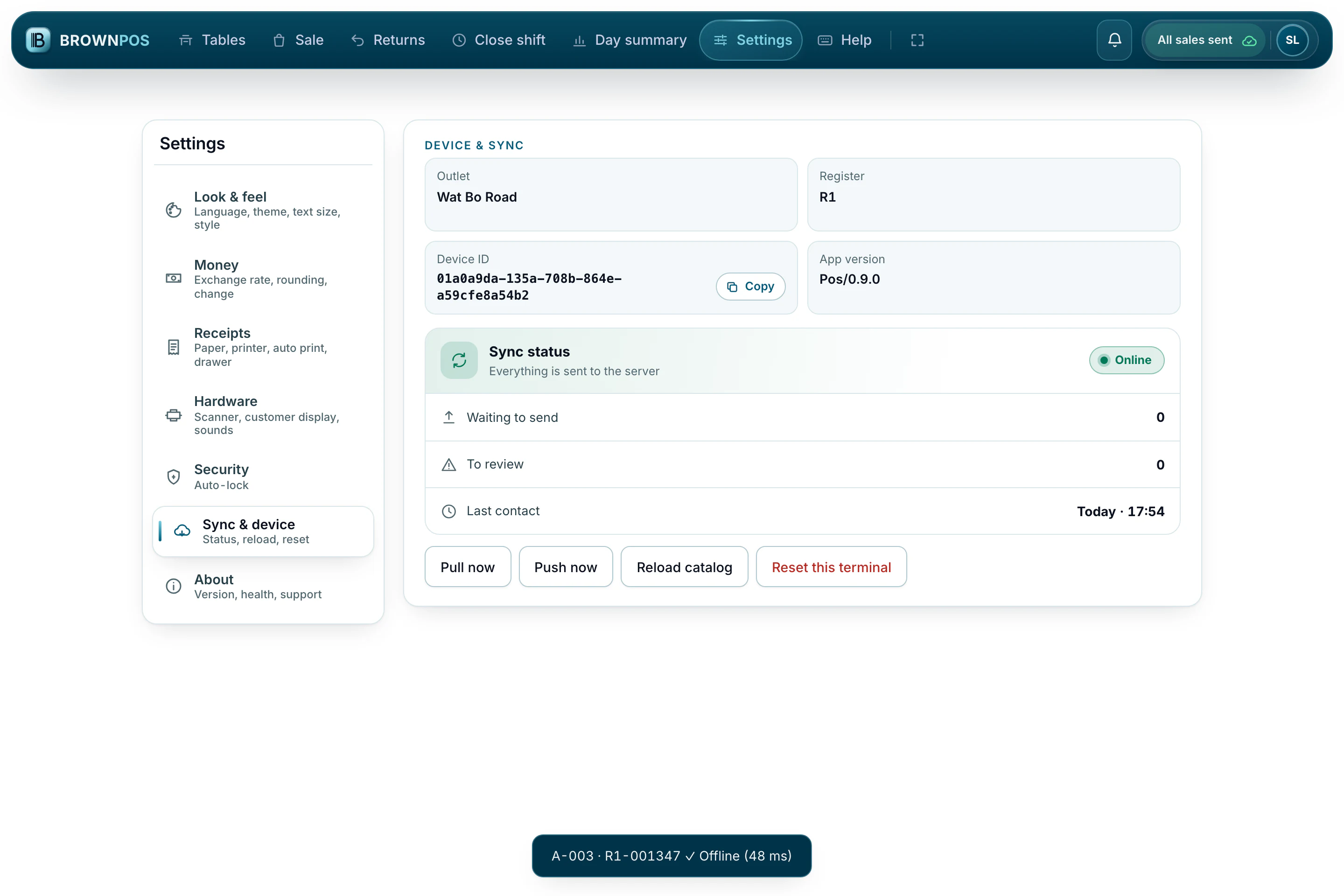Click the Outlet name Wat Bo Road
Viewport: 1344px width, 896px height.
[476, 197]
